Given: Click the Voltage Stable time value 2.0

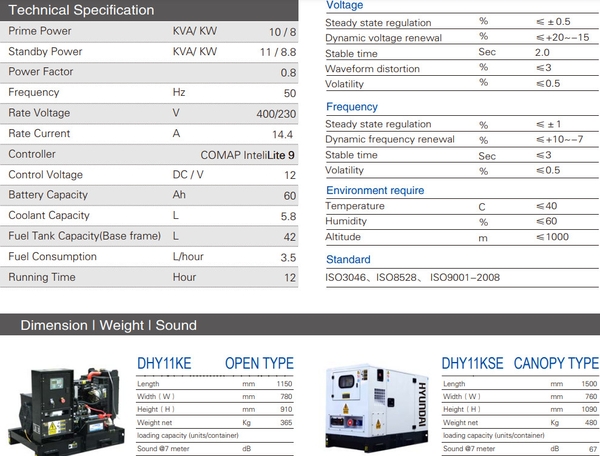Looking at the screenshot, I should [542, 52].
